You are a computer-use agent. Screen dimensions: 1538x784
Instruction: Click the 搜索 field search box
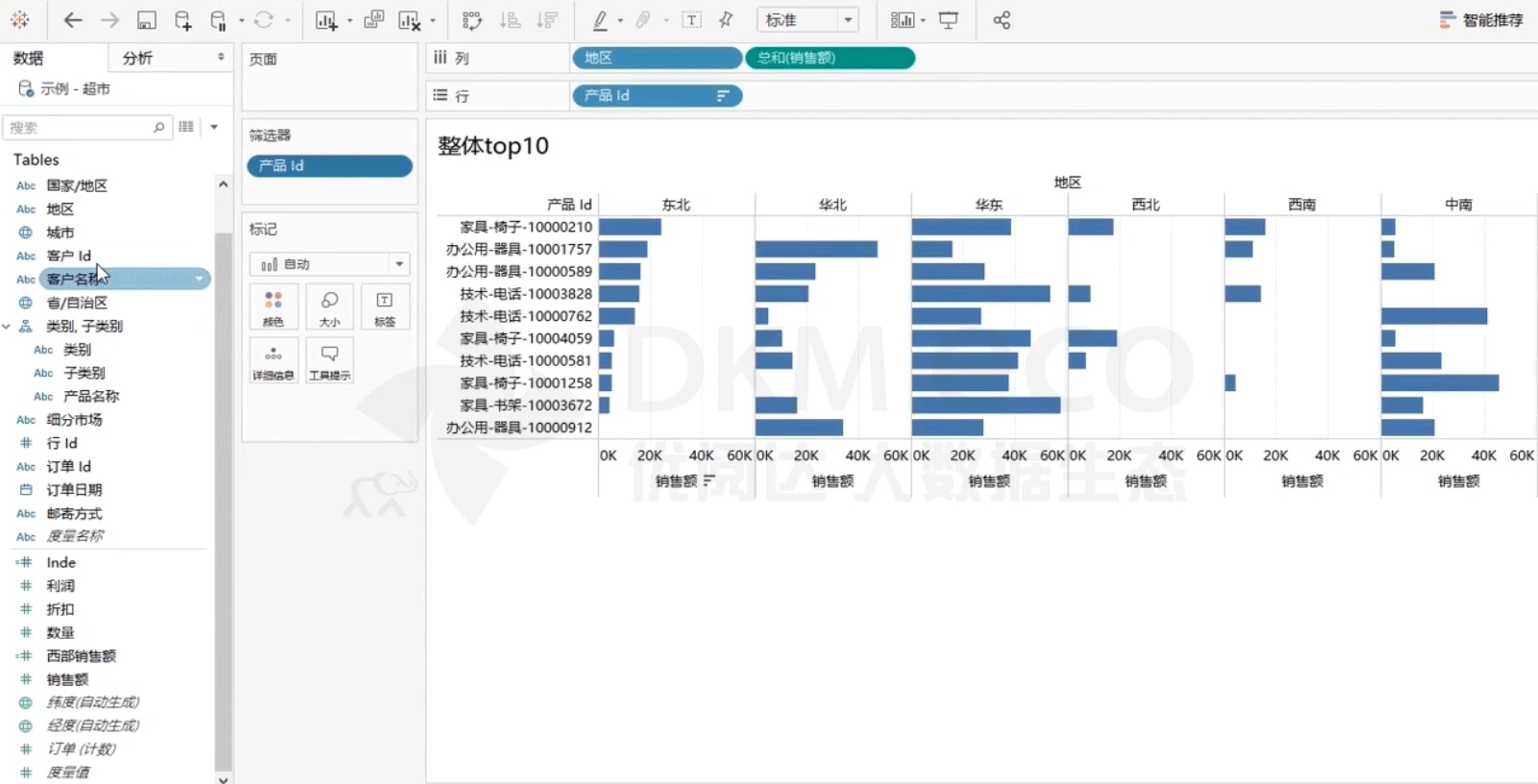click(x=82, y=127)
